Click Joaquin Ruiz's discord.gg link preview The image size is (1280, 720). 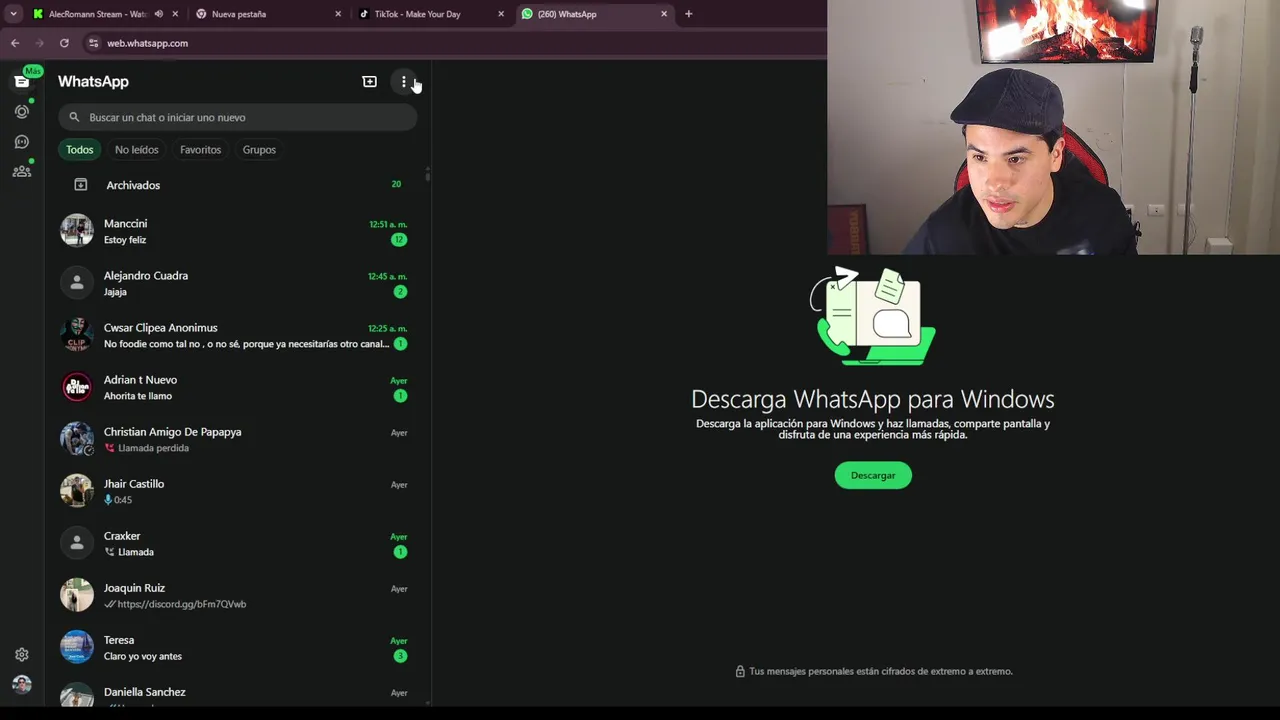[x=181, y=604]
